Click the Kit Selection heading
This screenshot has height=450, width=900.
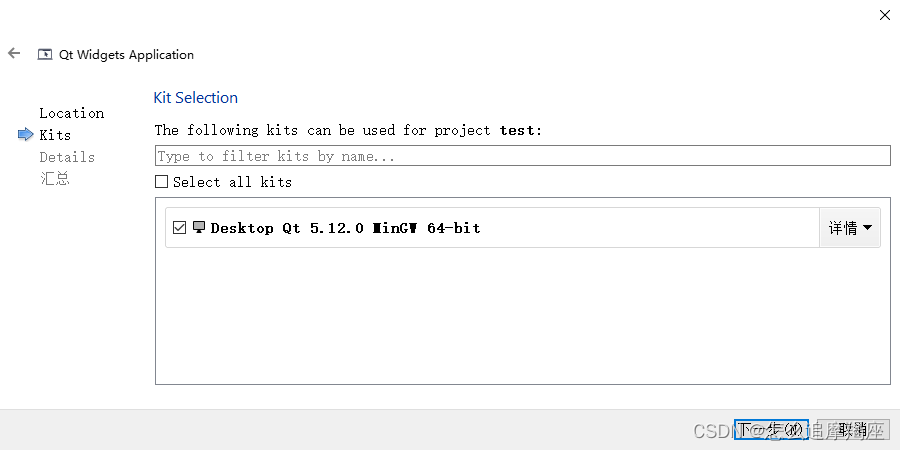tap(196, 98)
